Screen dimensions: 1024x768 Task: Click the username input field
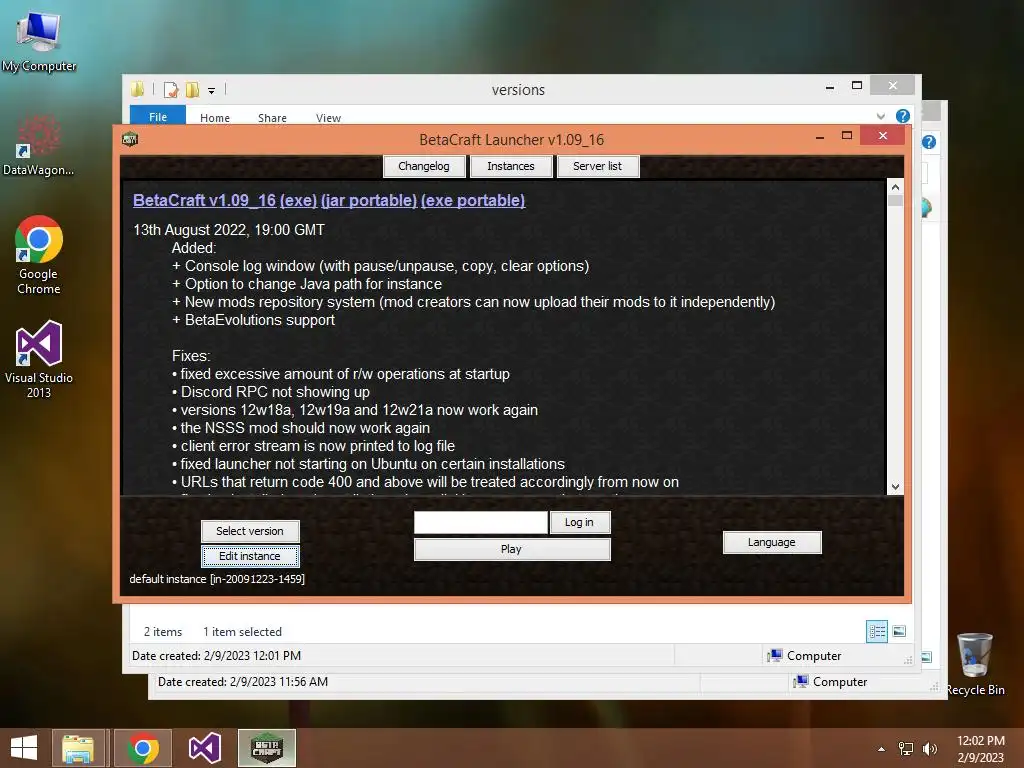(481, 522)
